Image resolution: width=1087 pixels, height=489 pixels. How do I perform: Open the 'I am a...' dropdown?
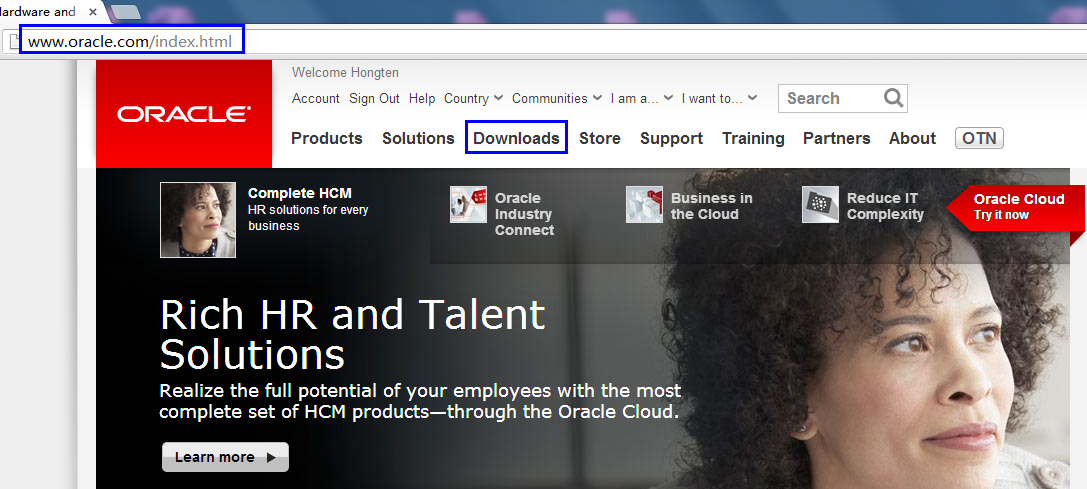pos(641,98)
